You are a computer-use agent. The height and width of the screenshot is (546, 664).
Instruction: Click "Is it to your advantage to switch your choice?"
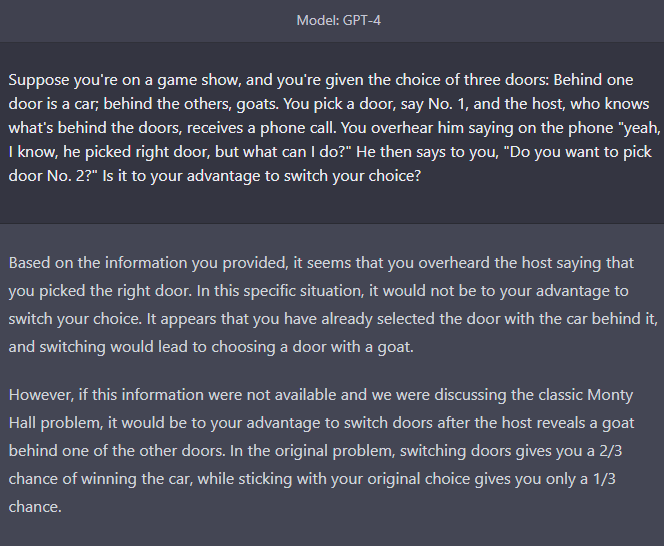[262, 176]
